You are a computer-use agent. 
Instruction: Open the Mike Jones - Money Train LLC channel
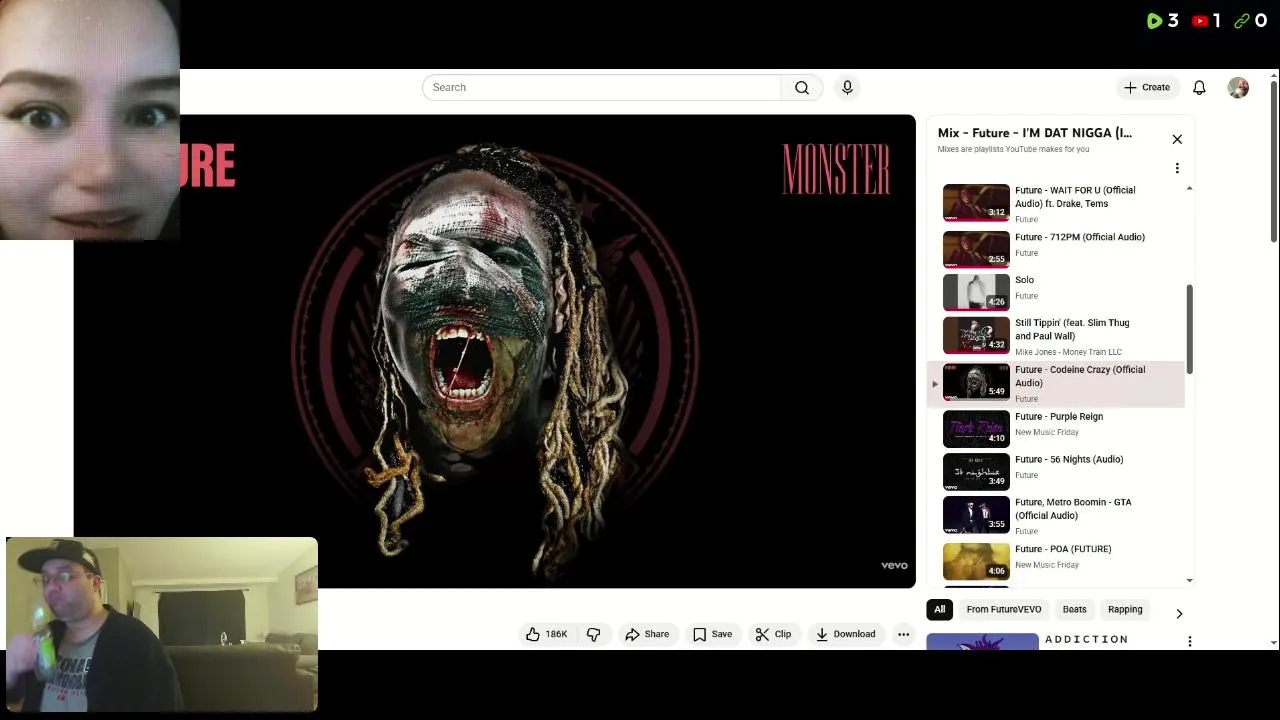[x=1068, y=352]
